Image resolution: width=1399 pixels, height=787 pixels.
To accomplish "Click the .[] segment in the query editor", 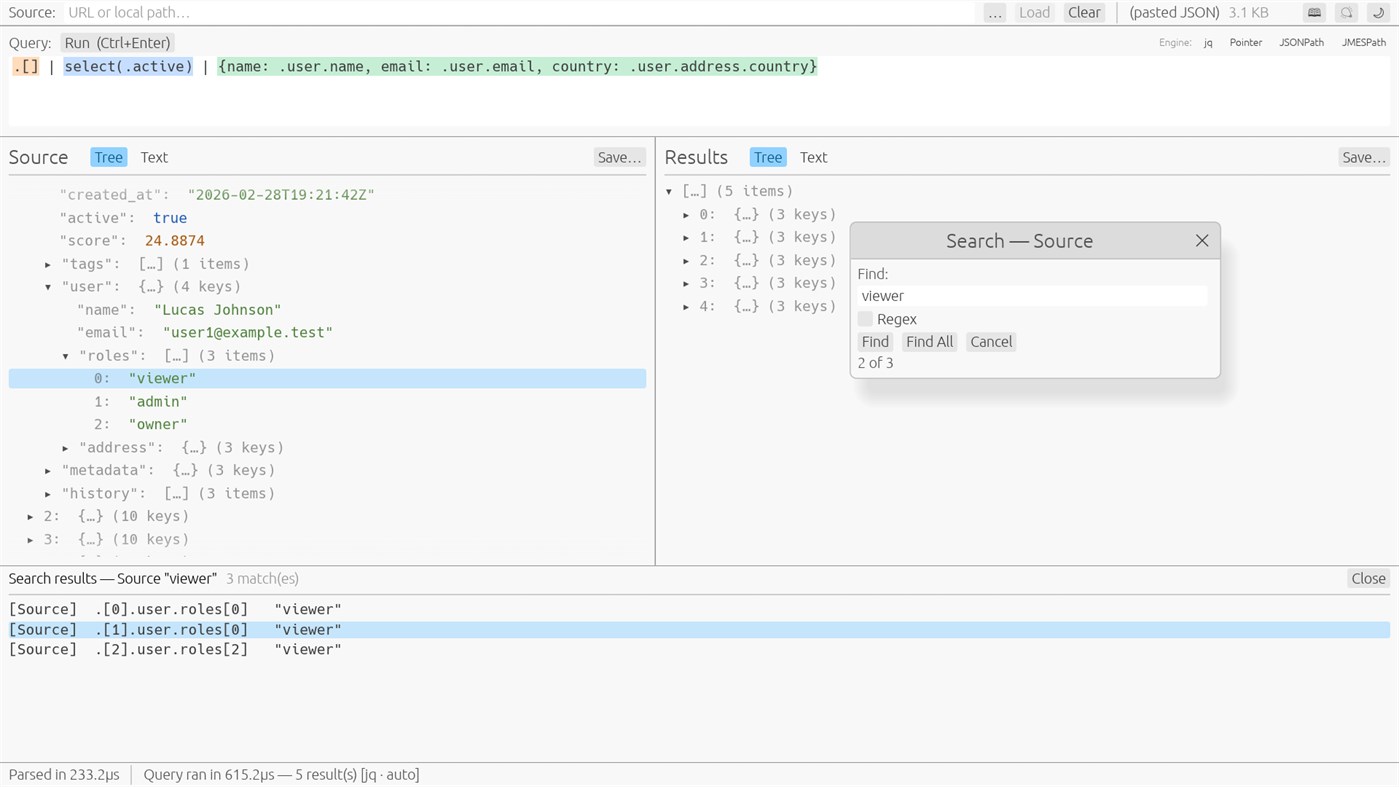I will point(25,67).
